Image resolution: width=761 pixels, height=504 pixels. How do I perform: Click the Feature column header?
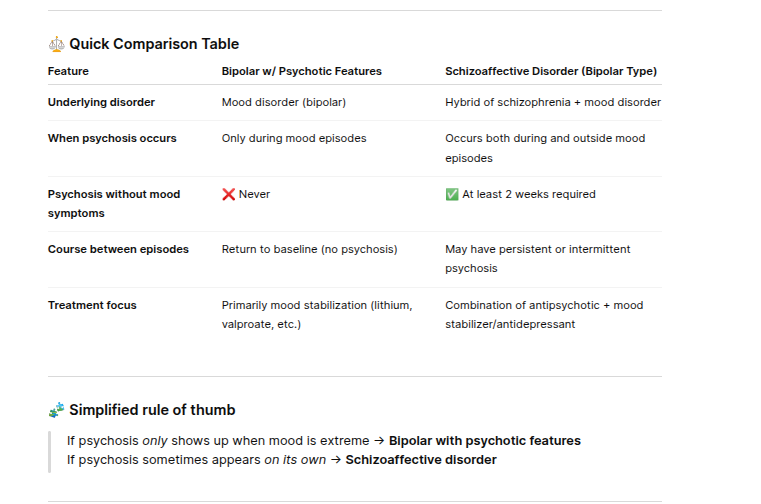click(68, 71)
